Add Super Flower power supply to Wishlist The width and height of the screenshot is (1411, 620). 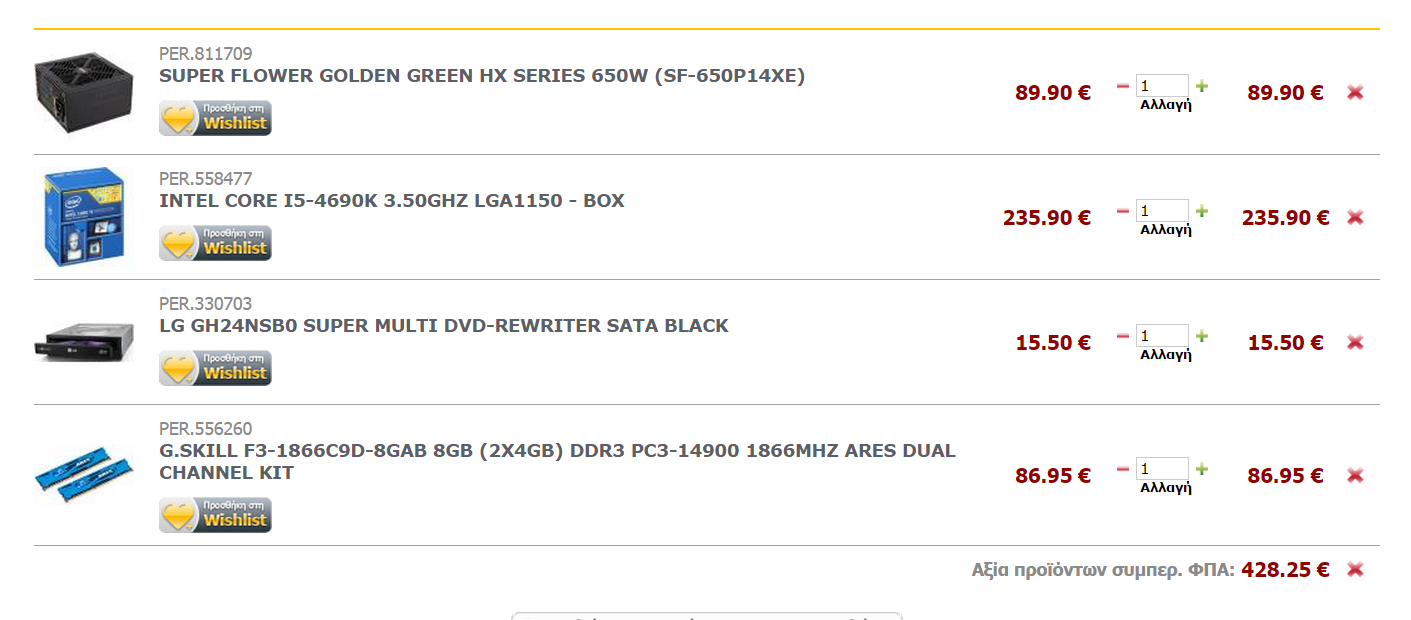point(215,118)
